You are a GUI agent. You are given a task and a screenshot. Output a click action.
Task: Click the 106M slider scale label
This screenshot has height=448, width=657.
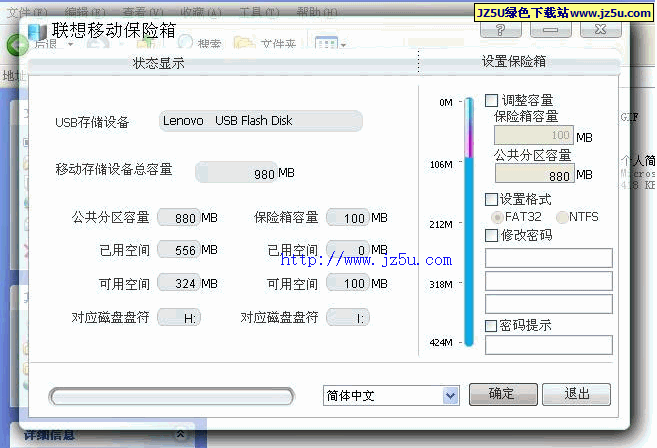tap(441, 164)
